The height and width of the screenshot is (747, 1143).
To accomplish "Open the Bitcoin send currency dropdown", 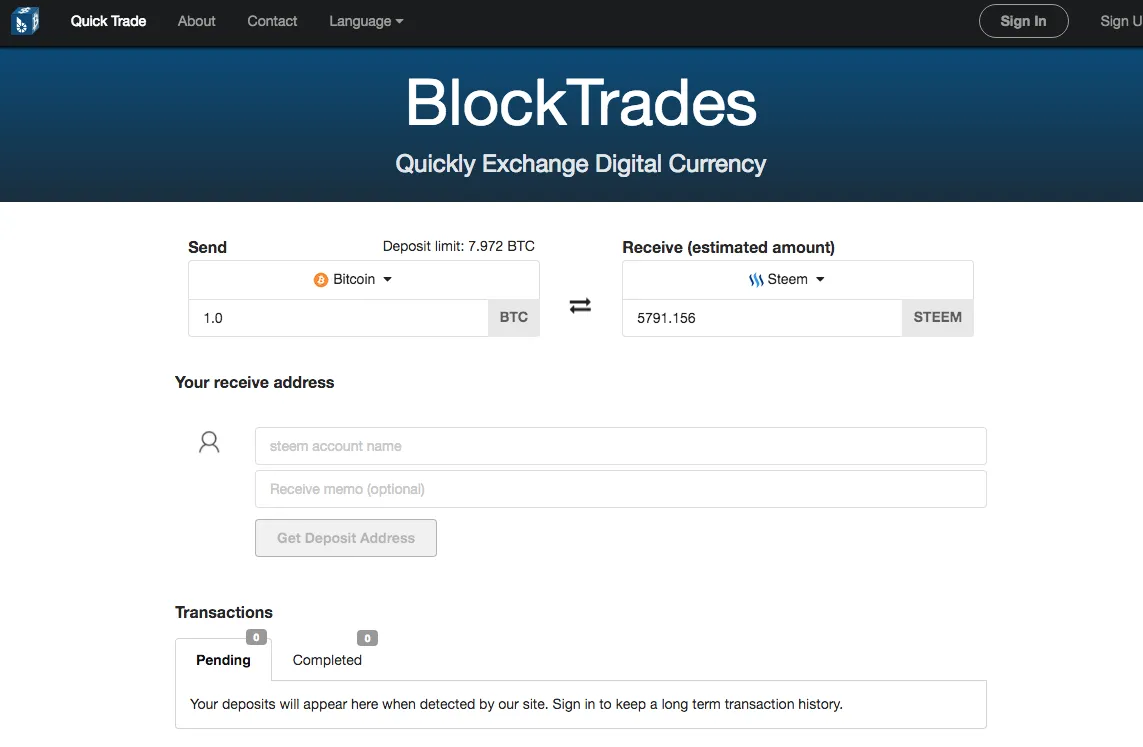I will (x=364, y=280).
